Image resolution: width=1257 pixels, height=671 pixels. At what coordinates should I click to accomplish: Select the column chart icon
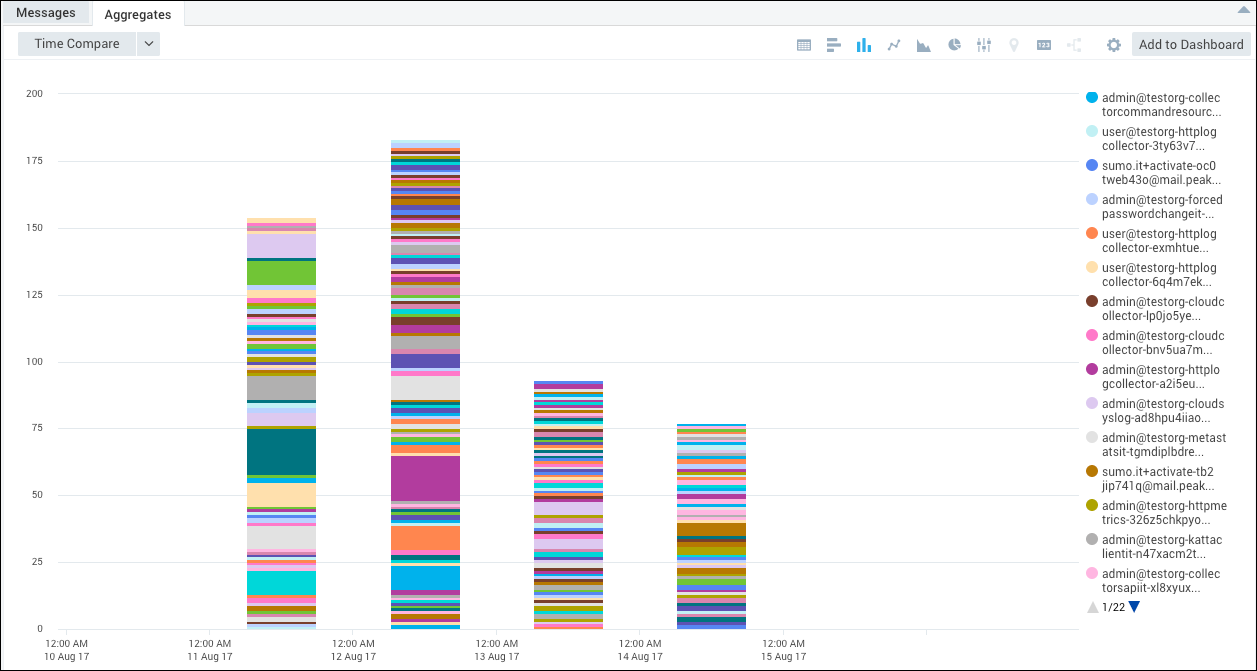click(864, 45)
